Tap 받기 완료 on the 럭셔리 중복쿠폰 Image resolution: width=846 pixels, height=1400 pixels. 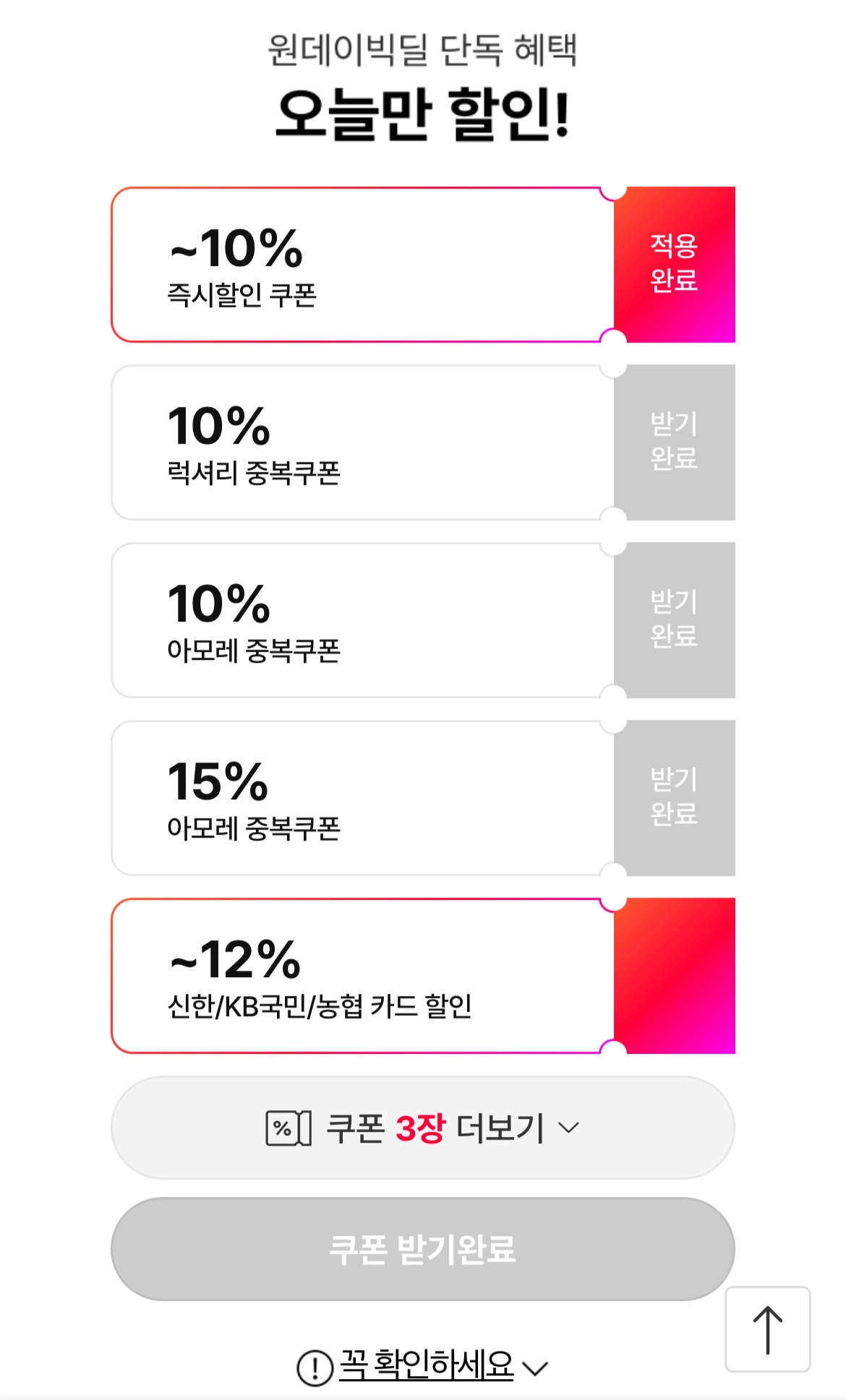coord(674,442)
